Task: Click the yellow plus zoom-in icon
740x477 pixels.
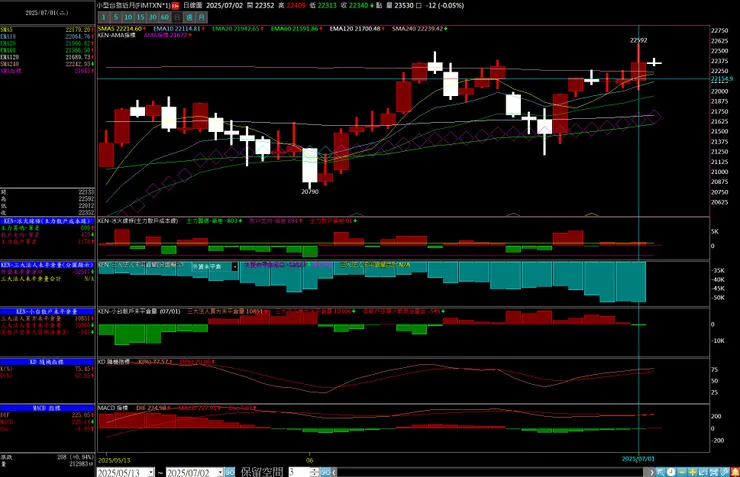Action: [692, 471]
